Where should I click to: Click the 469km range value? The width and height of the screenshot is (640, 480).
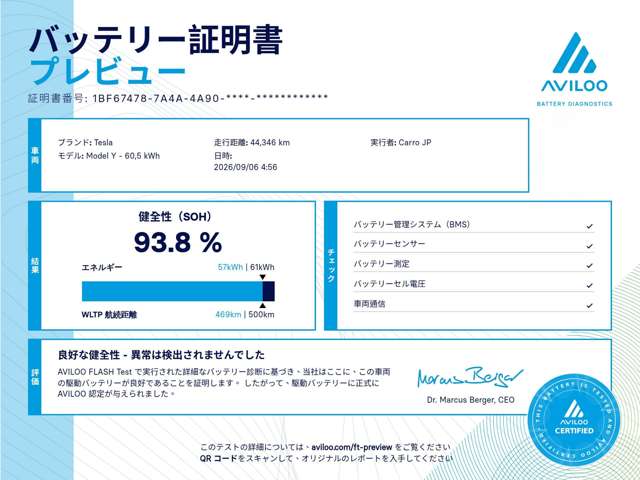tap(228, 315)
